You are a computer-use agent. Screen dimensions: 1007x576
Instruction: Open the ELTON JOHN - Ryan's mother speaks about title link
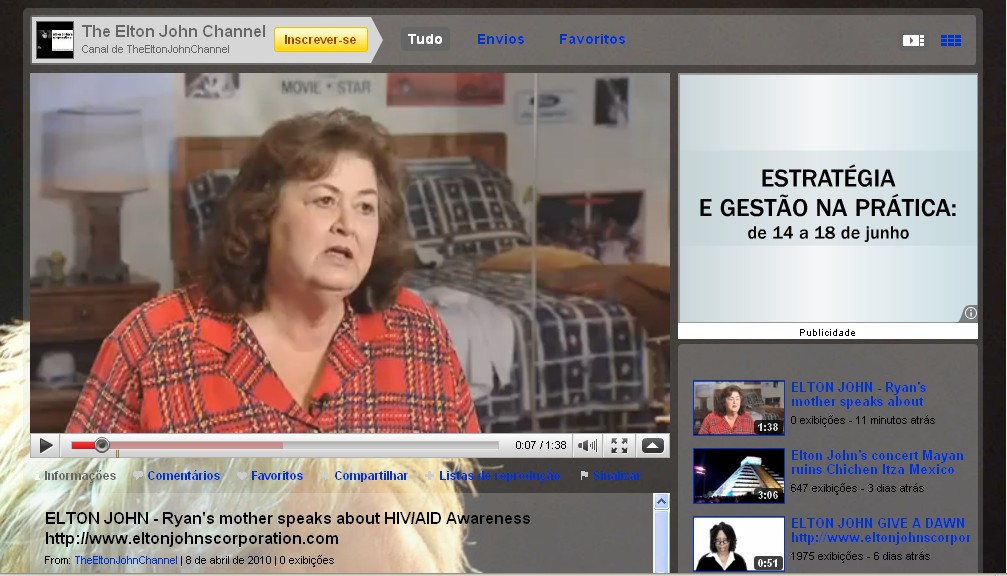[858, 394]
